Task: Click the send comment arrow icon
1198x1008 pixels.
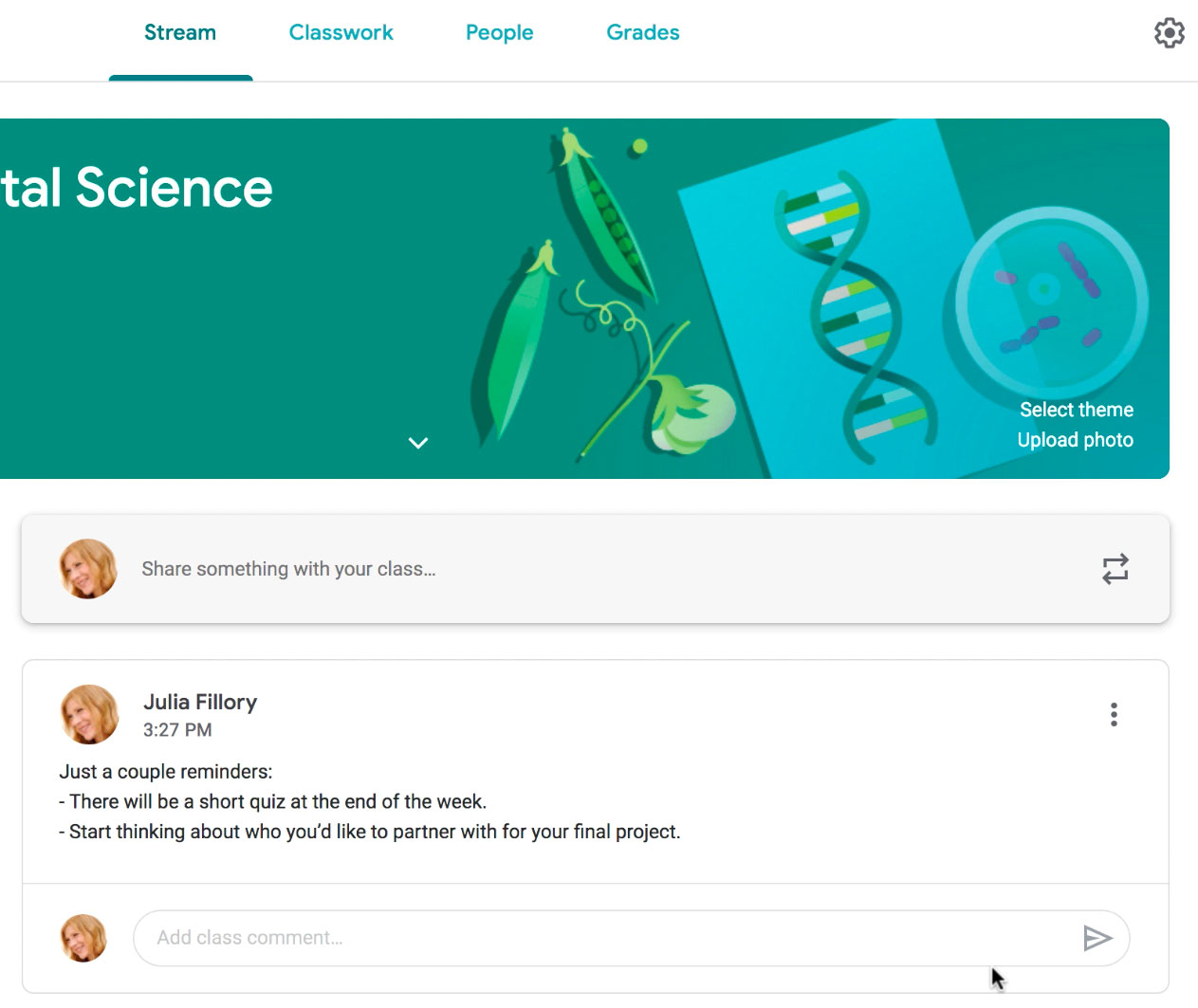Action: click(x=1097, y=938)
